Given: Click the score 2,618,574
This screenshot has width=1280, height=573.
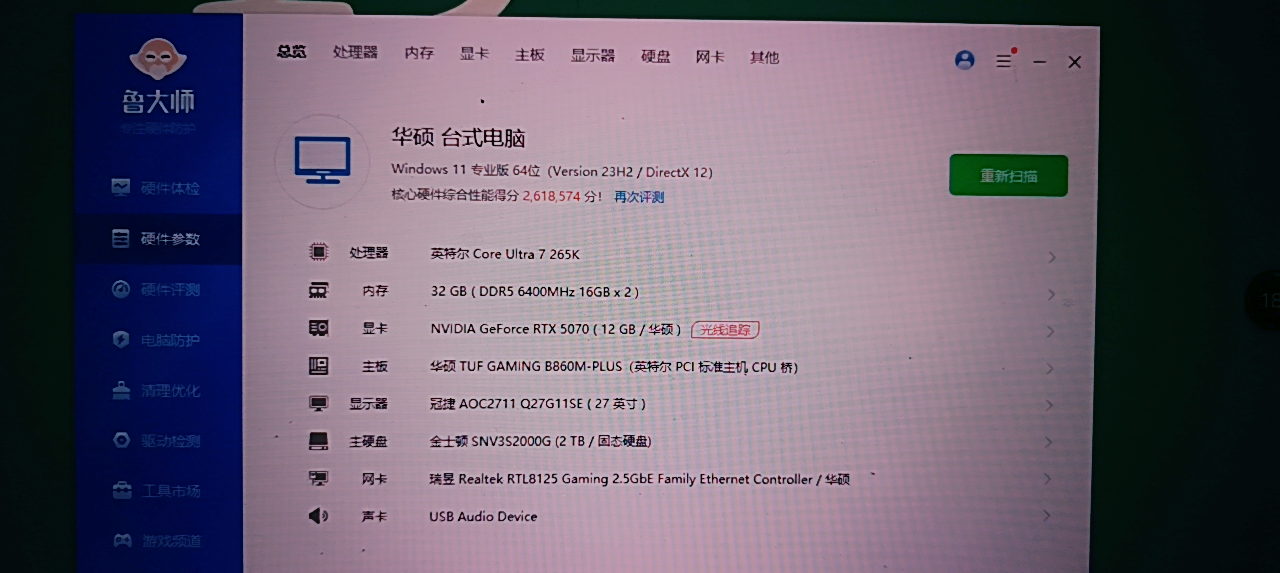Looking at the screenshot, I should click(552, 197).
